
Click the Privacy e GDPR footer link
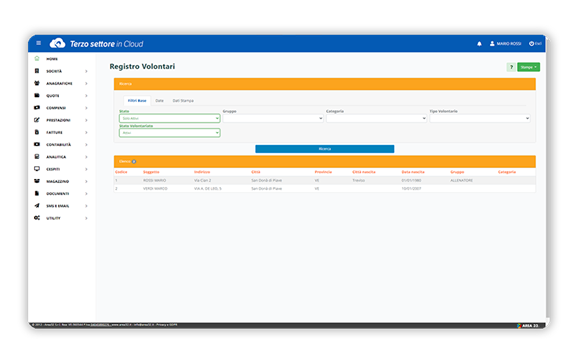[166, 325]
